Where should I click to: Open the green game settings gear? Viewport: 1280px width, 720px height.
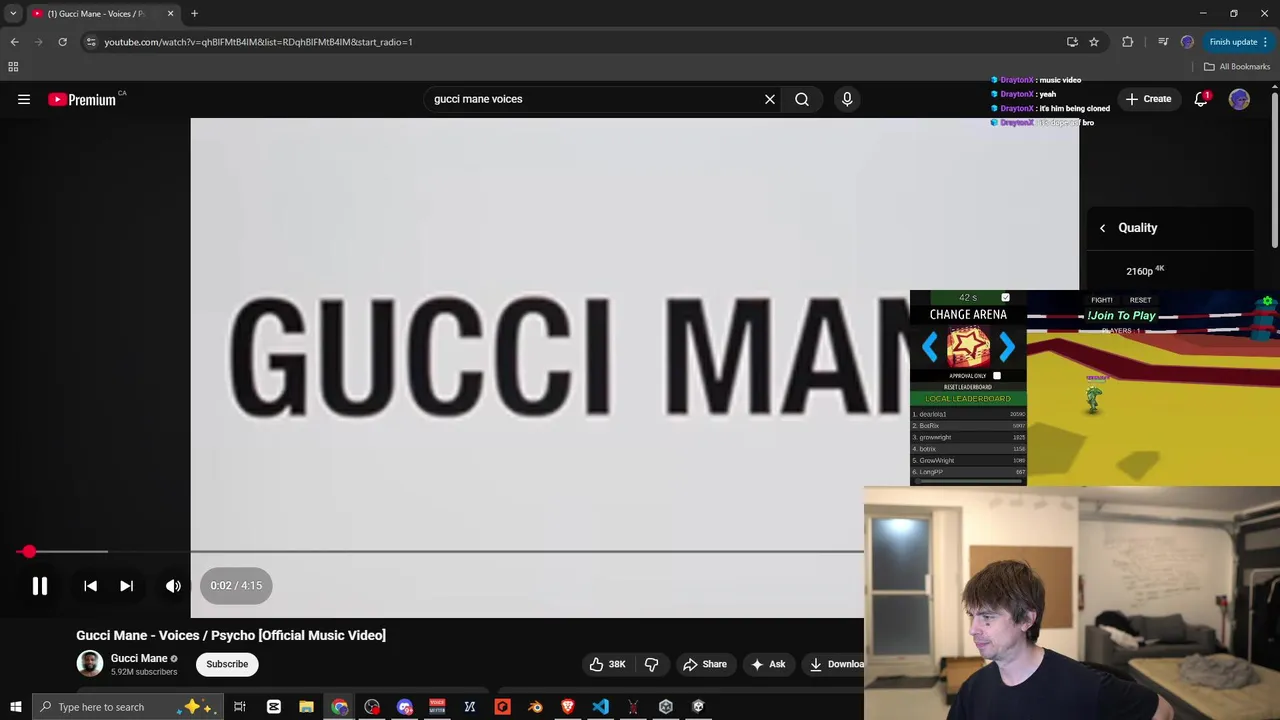[1267, 301]
